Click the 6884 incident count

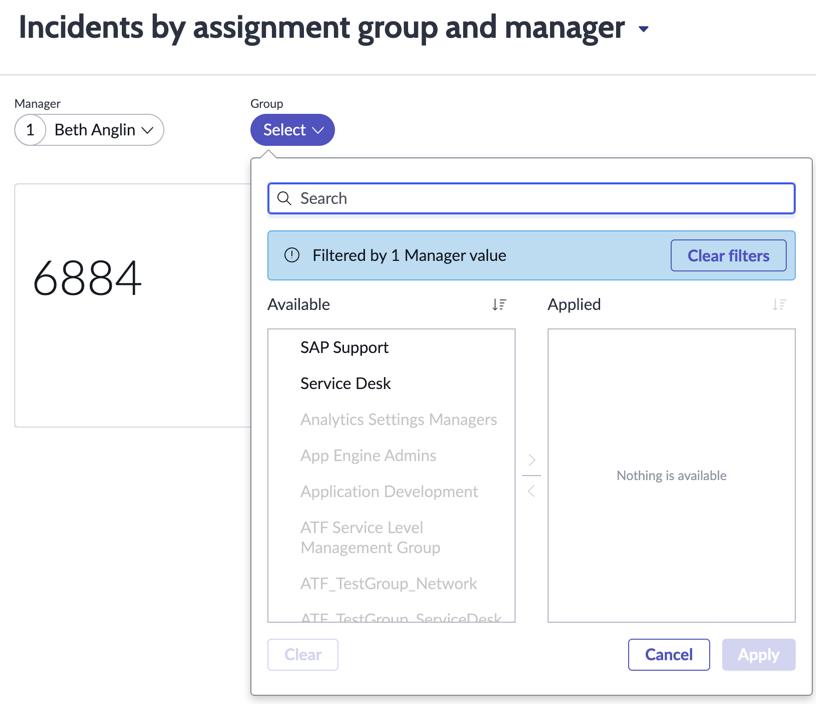(x=87, y=278)
